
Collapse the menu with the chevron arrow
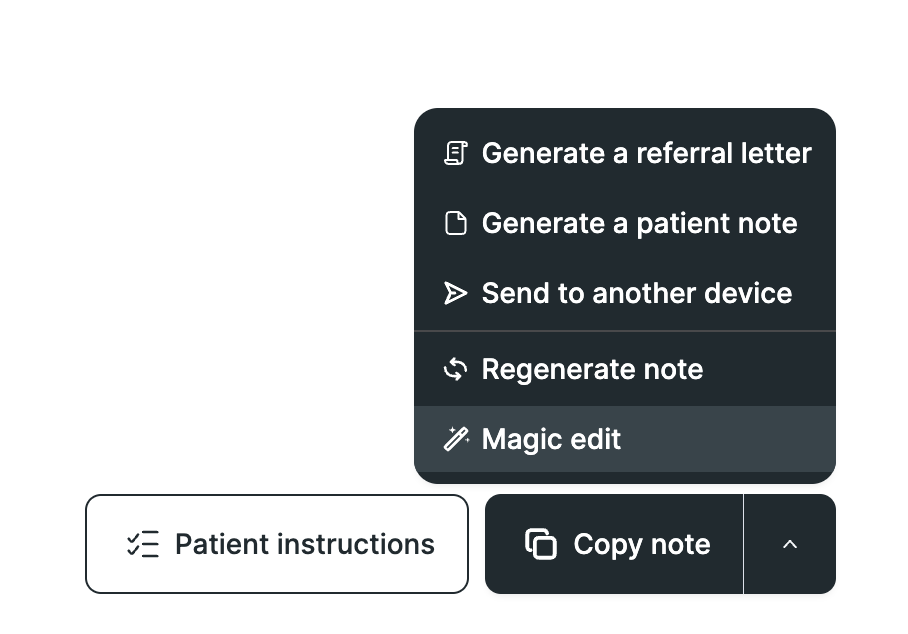click(790, 544)
